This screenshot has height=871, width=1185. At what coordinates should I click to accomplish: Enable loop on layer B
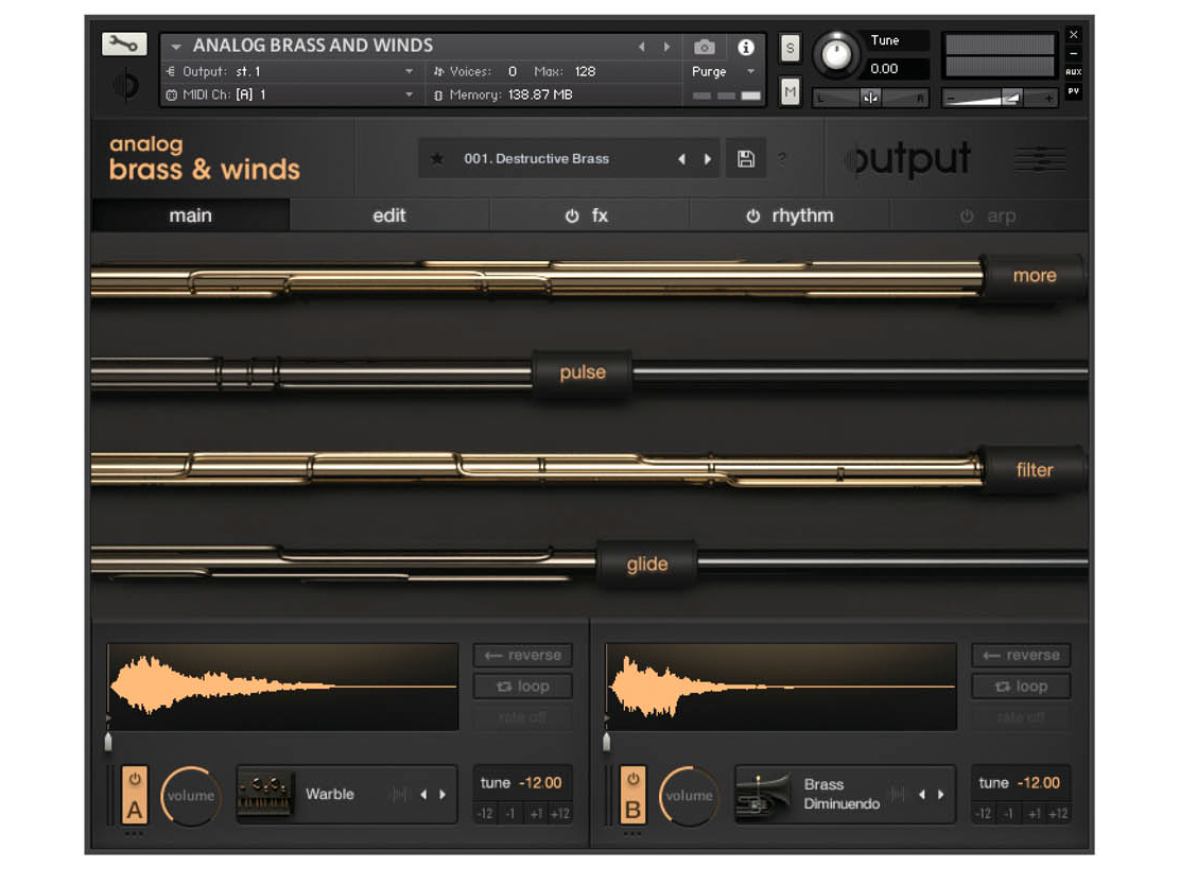(1020, 686)
